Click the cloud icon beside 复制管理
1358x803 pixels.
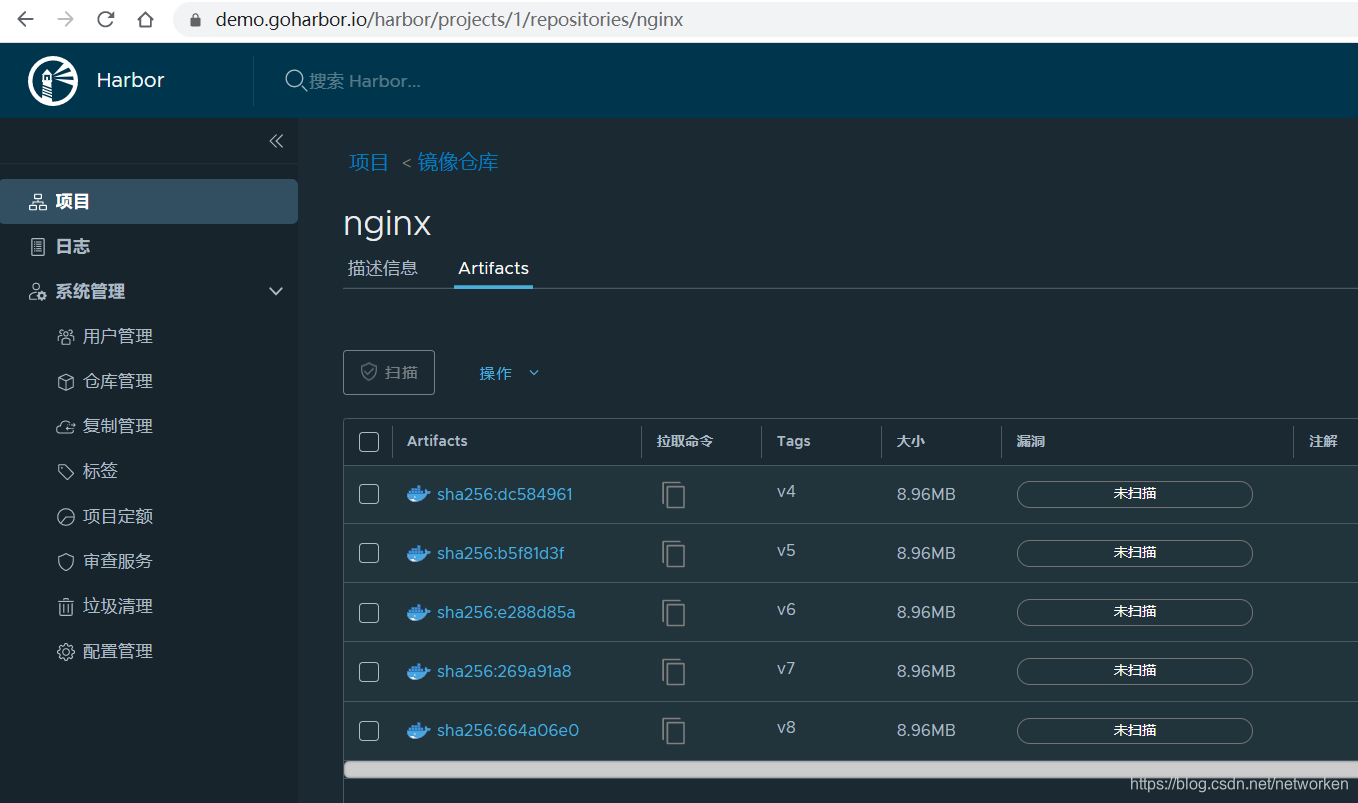66,427
